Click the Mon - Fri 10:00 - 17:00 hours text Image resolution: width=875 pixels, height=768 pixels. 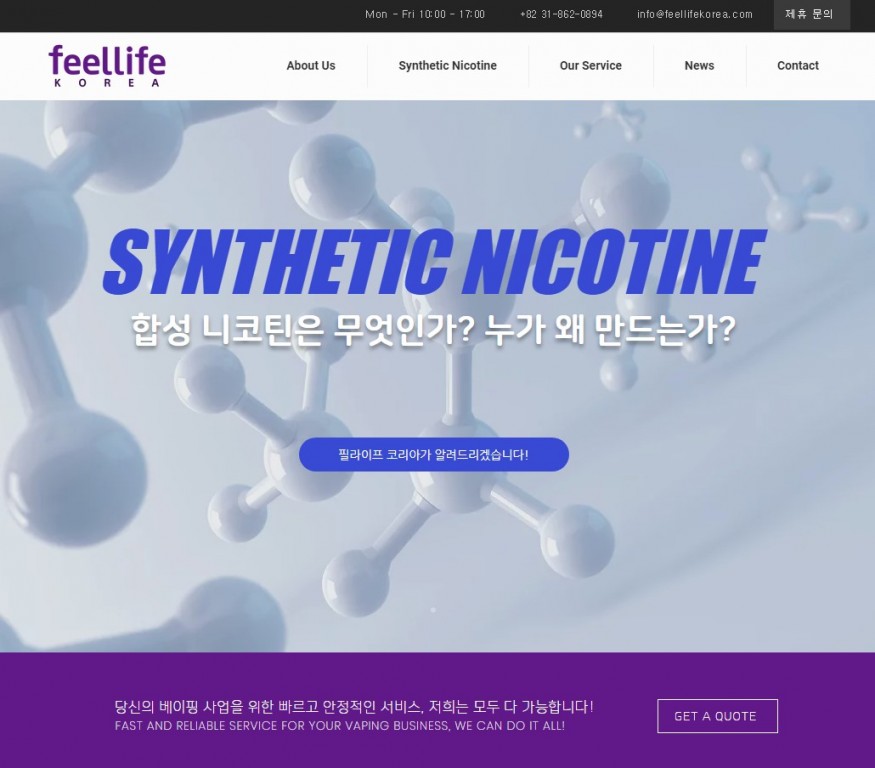425,15
